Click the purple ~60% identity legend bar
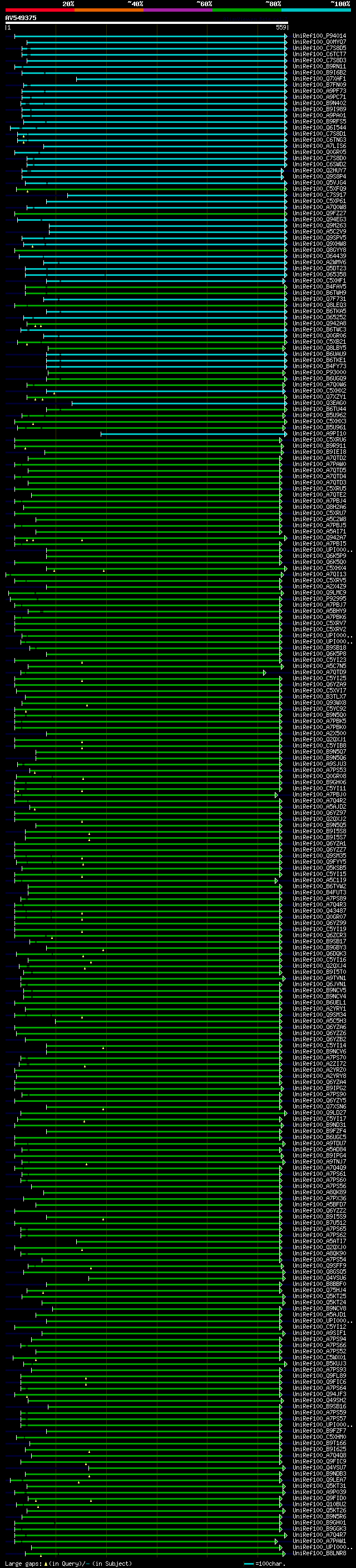 coord(179,11)
